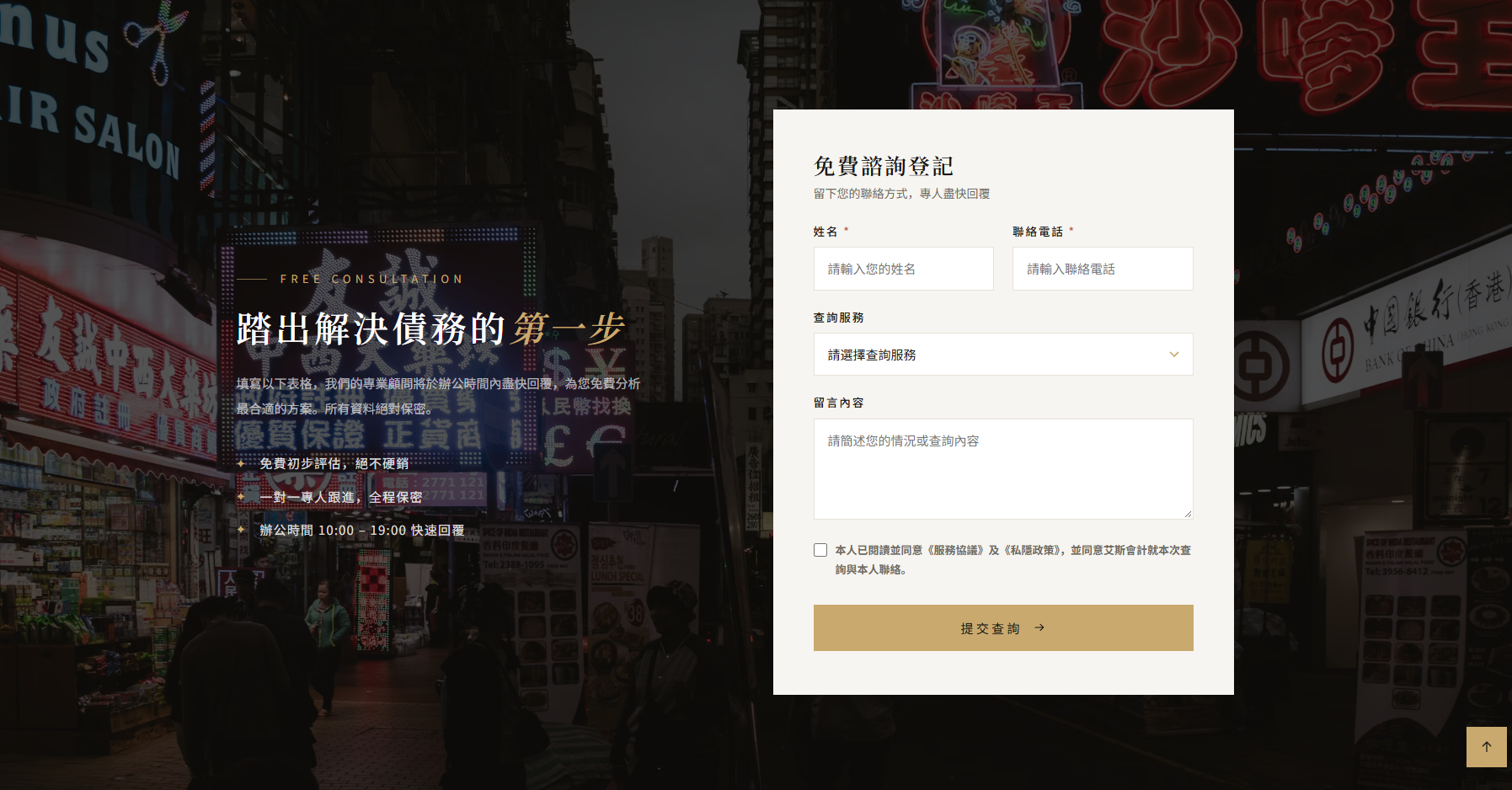Viewport: 1512px width, 790px height.
Task: Click the dropdown chevron for 查詢服務
Action: click(1174, 355)
